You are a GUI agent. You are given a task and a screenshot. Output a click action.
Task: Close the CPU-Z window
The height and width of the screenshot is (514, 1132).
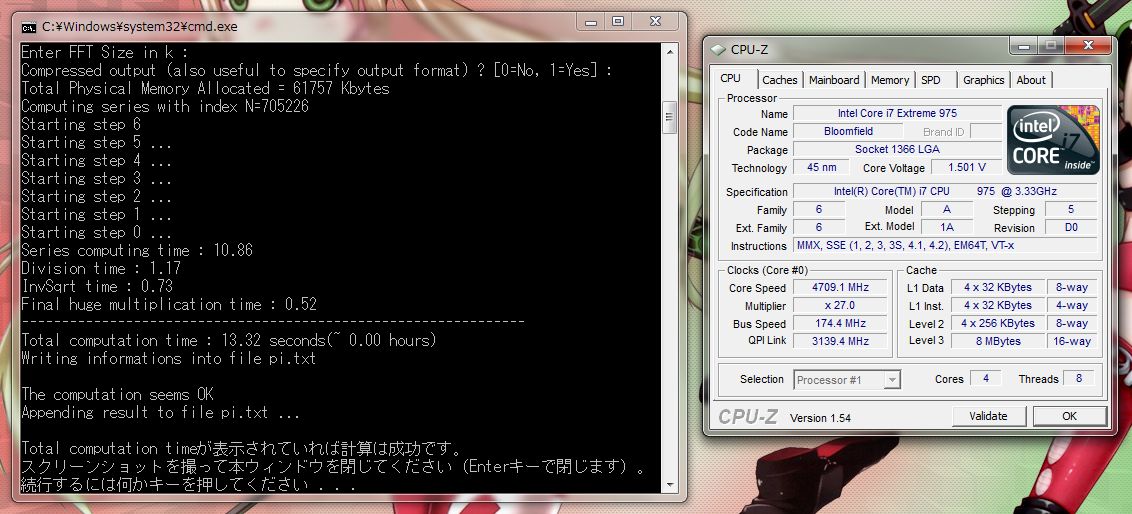point(1089,45)
